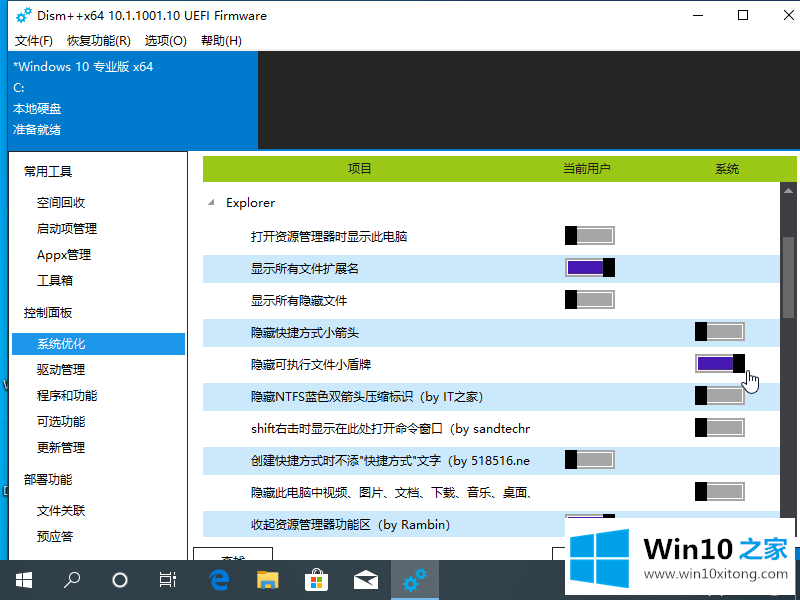The width and height of the screenshot is (800, 600).
Task: Open 恢复功能(R) menu
Action: pyautogui.click(x=98, y=41)
